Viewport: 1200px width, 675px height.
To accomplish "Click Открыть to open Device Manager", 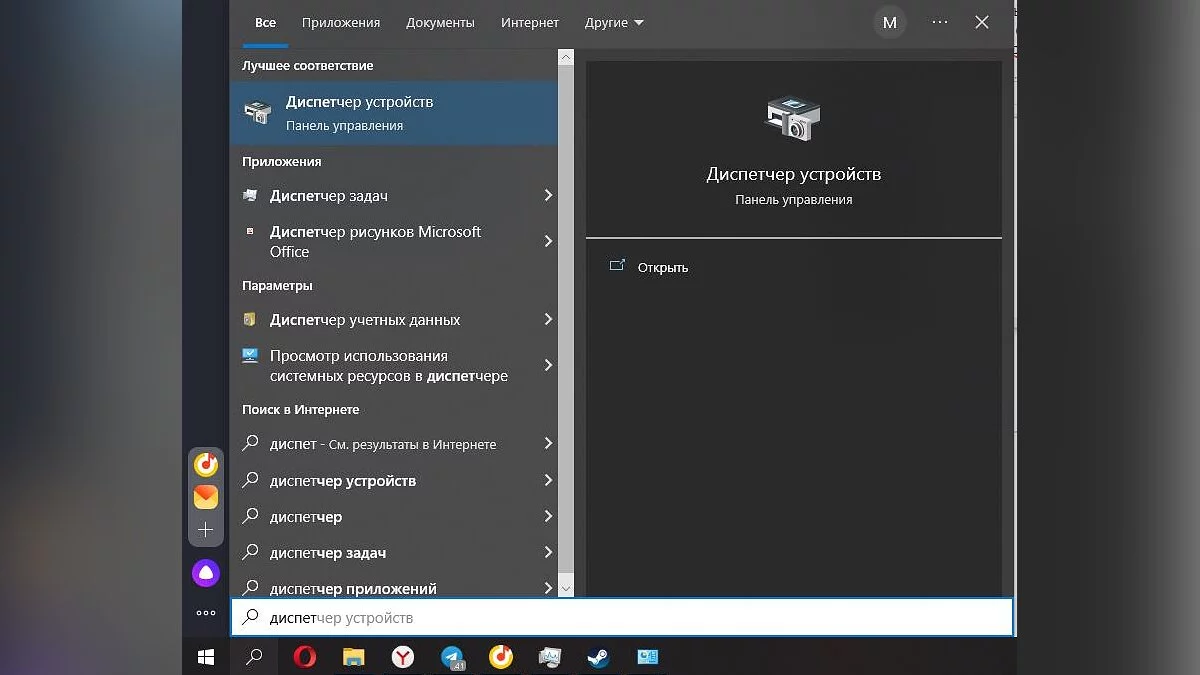I will 662,267.
